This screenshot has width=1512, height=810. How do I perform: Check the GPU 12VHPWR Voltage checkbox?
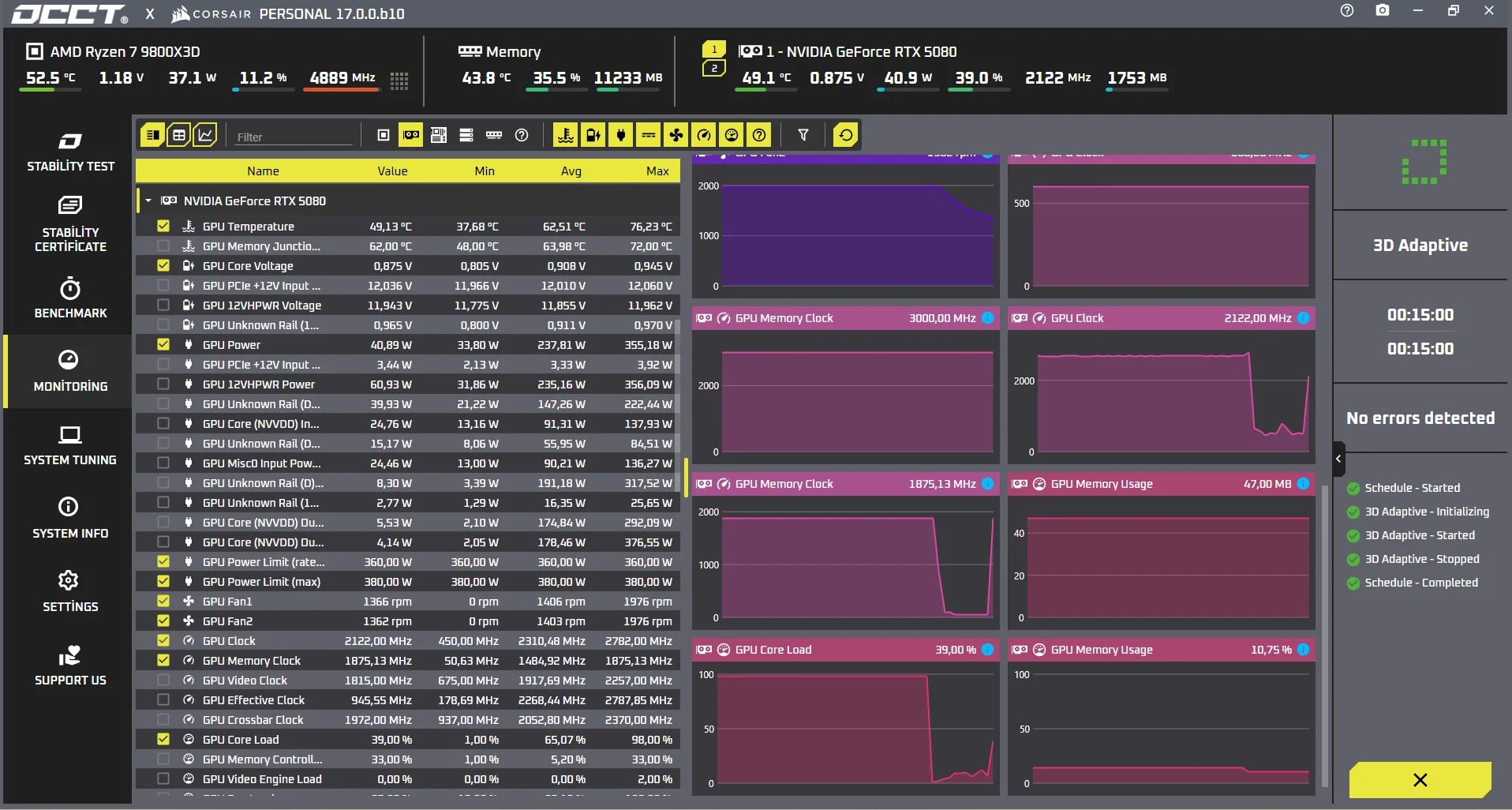pos(163,305)
